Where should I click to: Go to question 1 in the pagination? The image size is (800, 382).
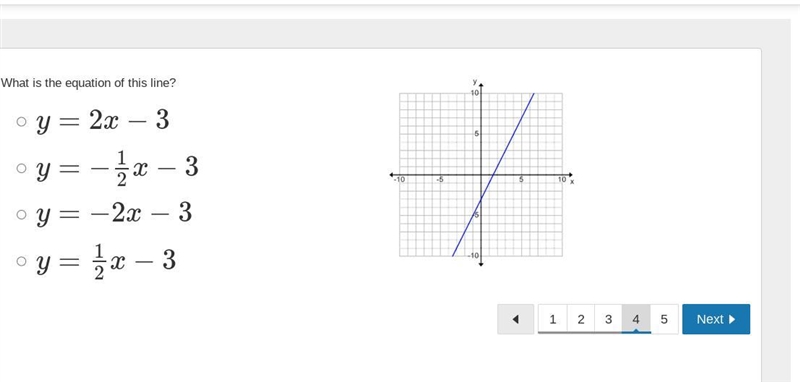[553, 319]
